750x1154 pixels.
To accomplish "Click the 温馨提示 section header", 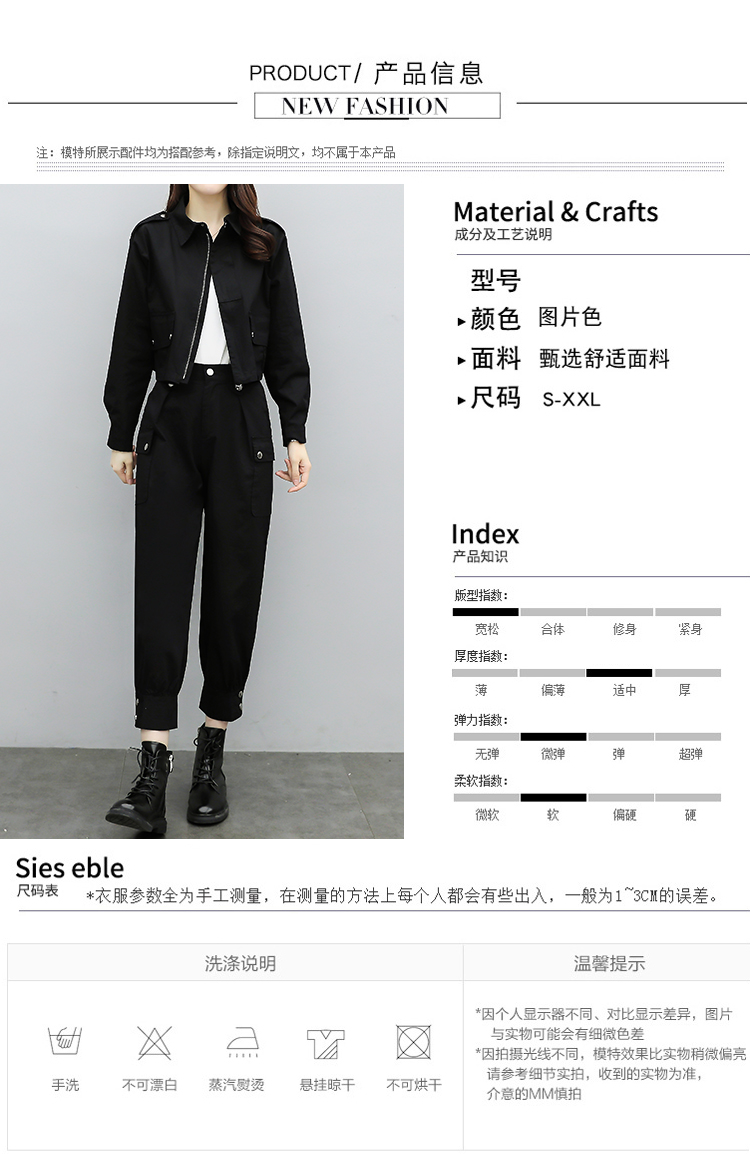I will point(609,963).
